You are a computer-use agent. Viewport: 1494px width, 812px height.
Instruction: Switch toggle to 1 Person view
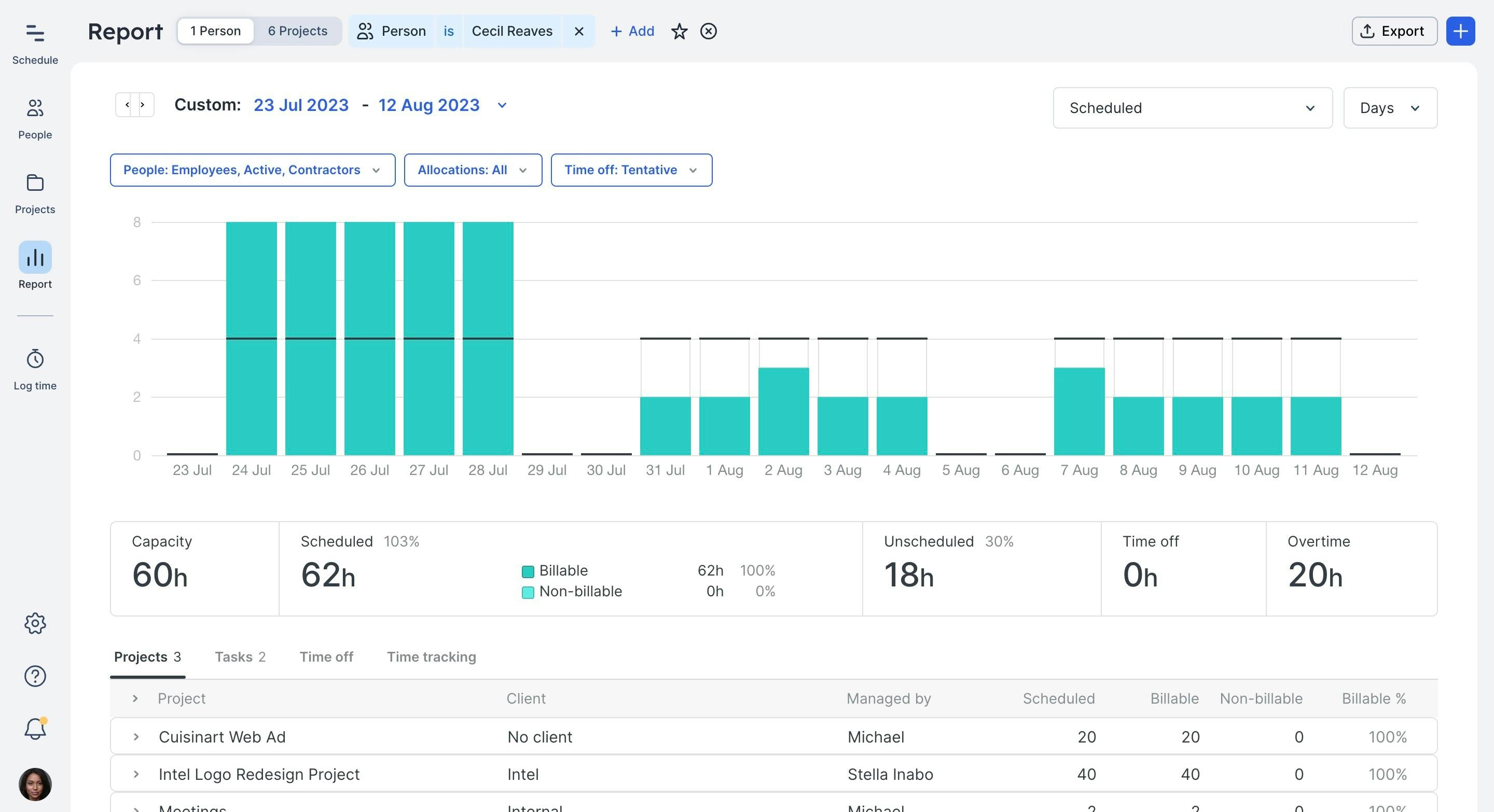(215, 31)
